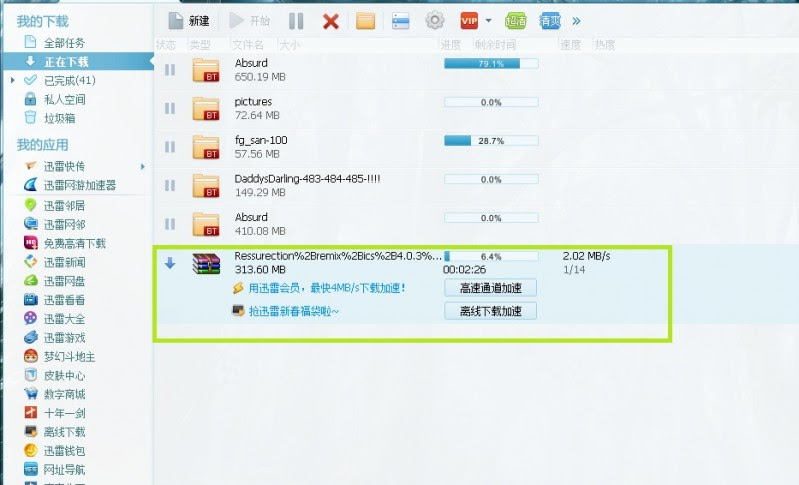Switch list view with blue layout icon
The image size is (799, 485).
tap(401, 21)
